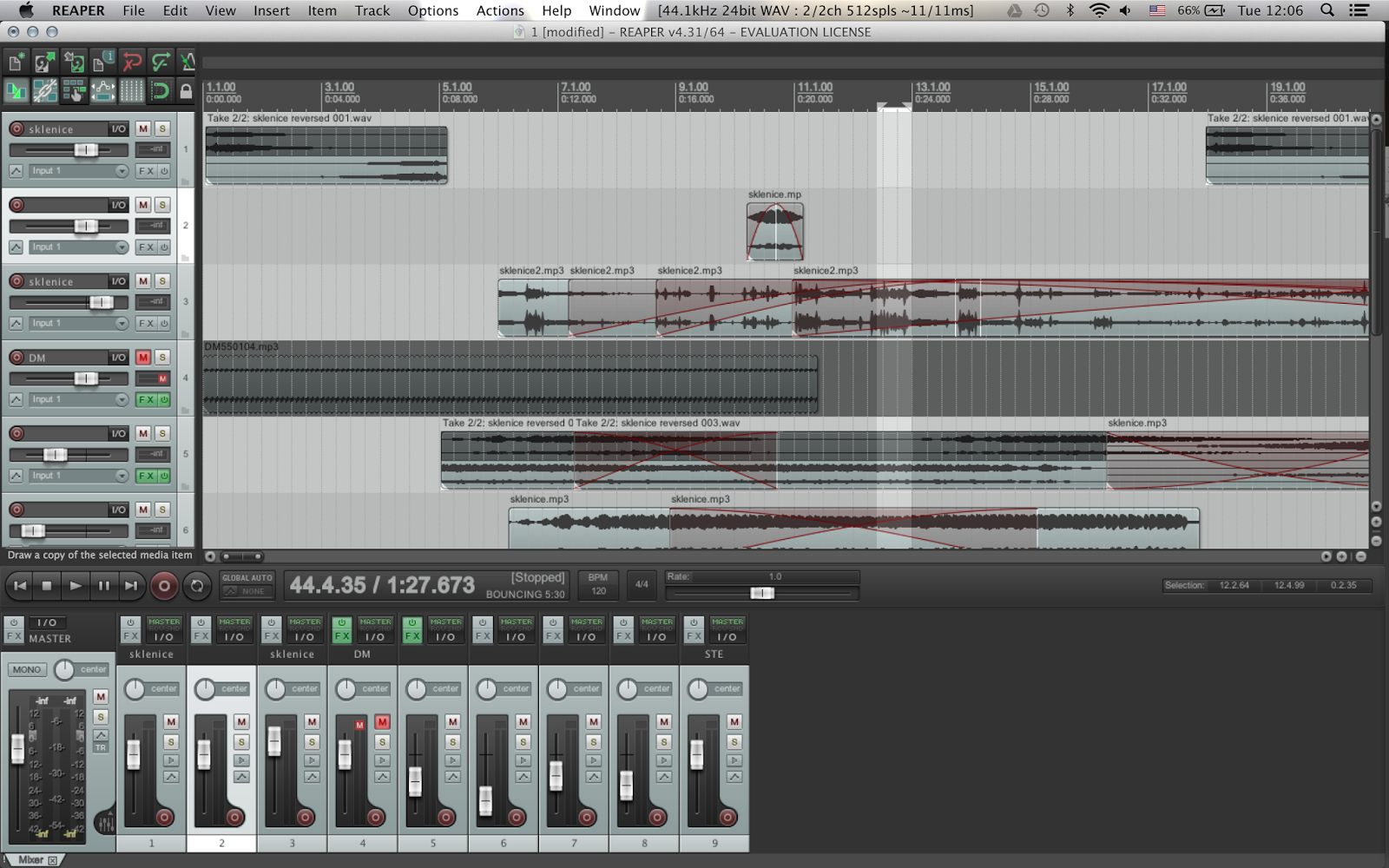Mute track 1 sklenice in track panel

tap(143, 128)
